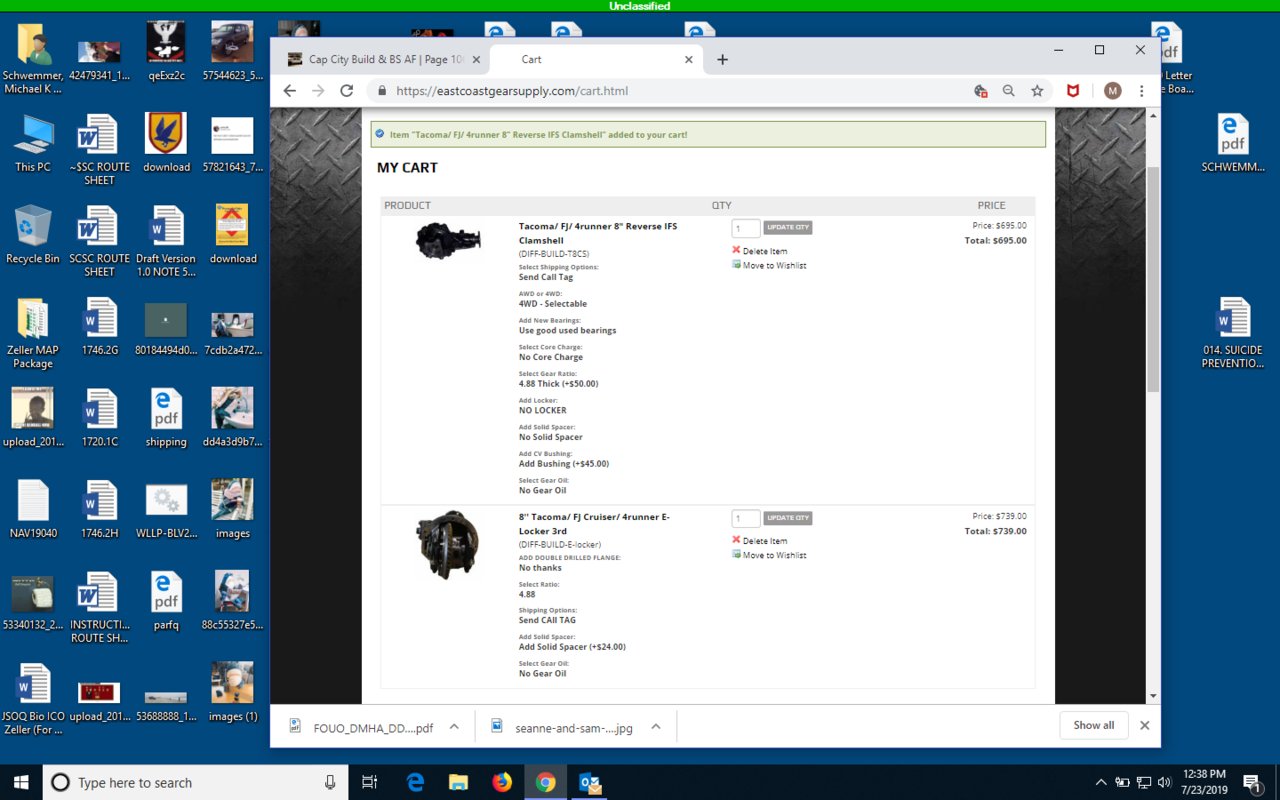Open 8" Tacoma E-Locker 3rd product link
This screenshot has width=1280, height=800.
click(594, 523)
